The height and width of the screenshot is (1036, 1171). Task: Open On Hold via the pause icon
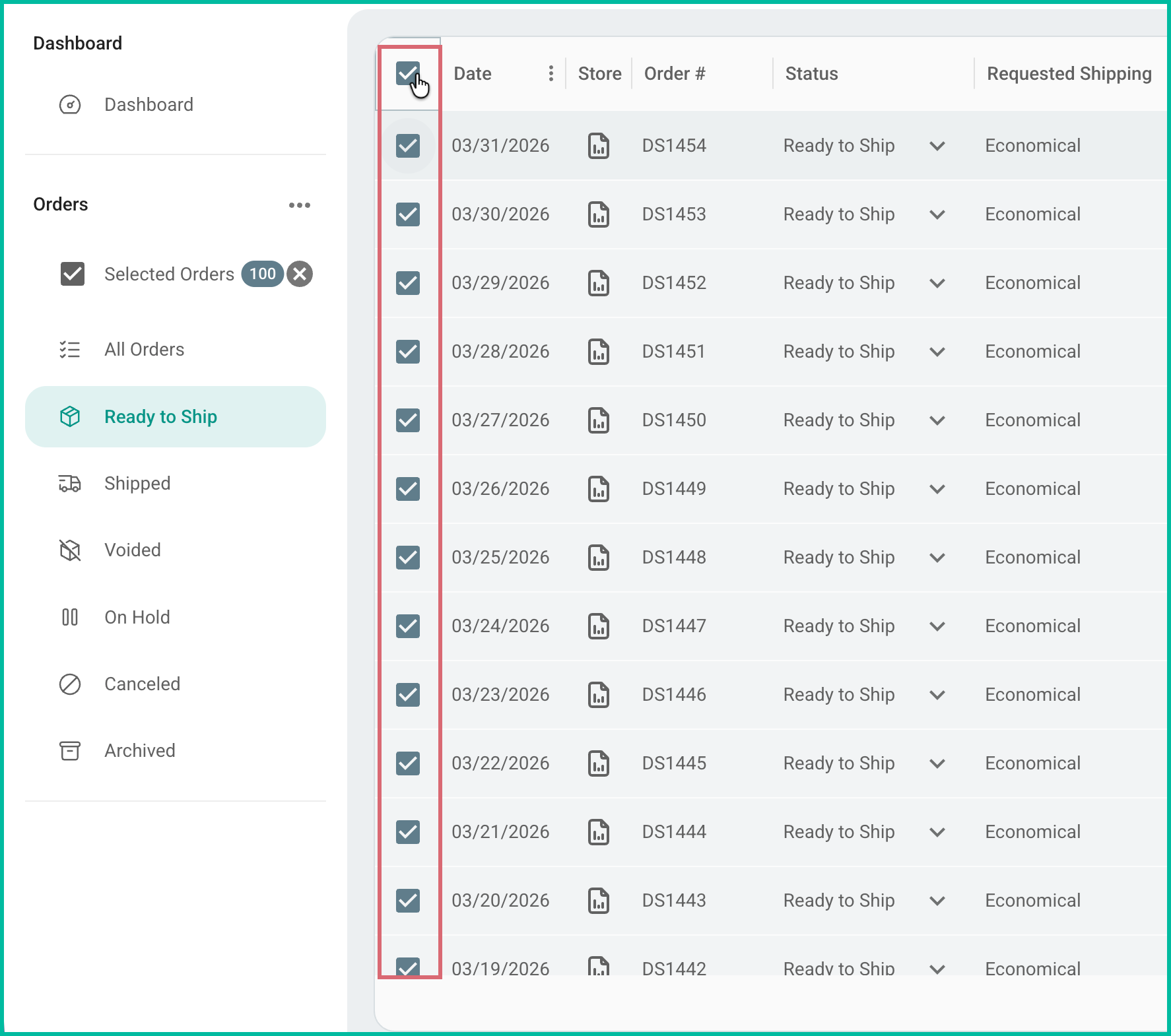(69, 617)
